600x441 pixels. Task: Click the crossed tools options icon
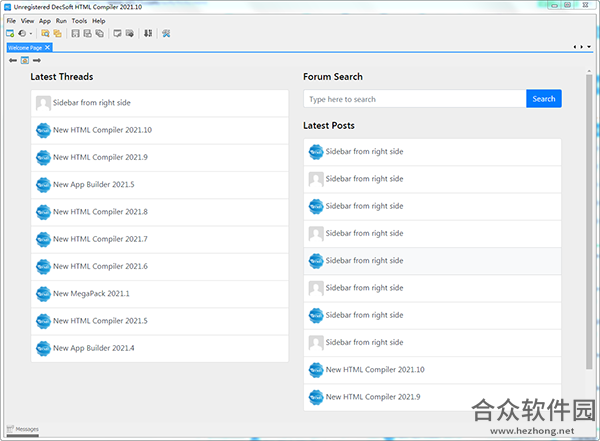tap(166, 34)
